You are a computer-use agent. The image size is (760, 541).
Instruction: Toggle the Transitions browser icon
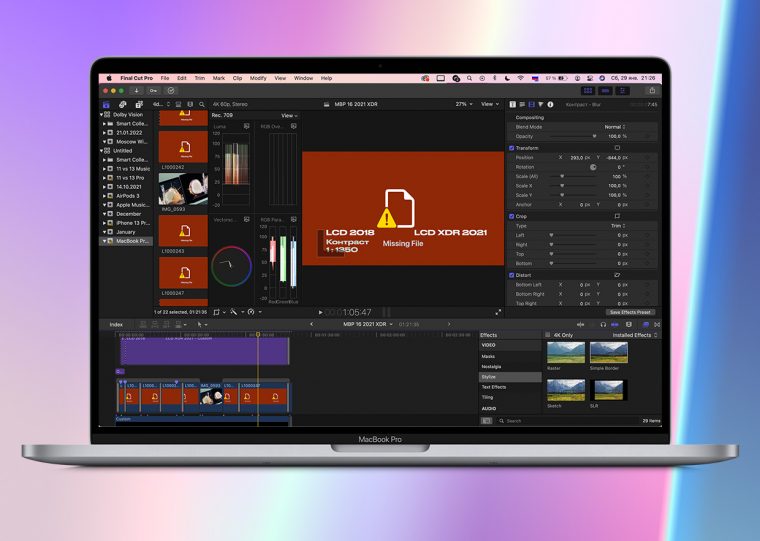click(657, 324)
